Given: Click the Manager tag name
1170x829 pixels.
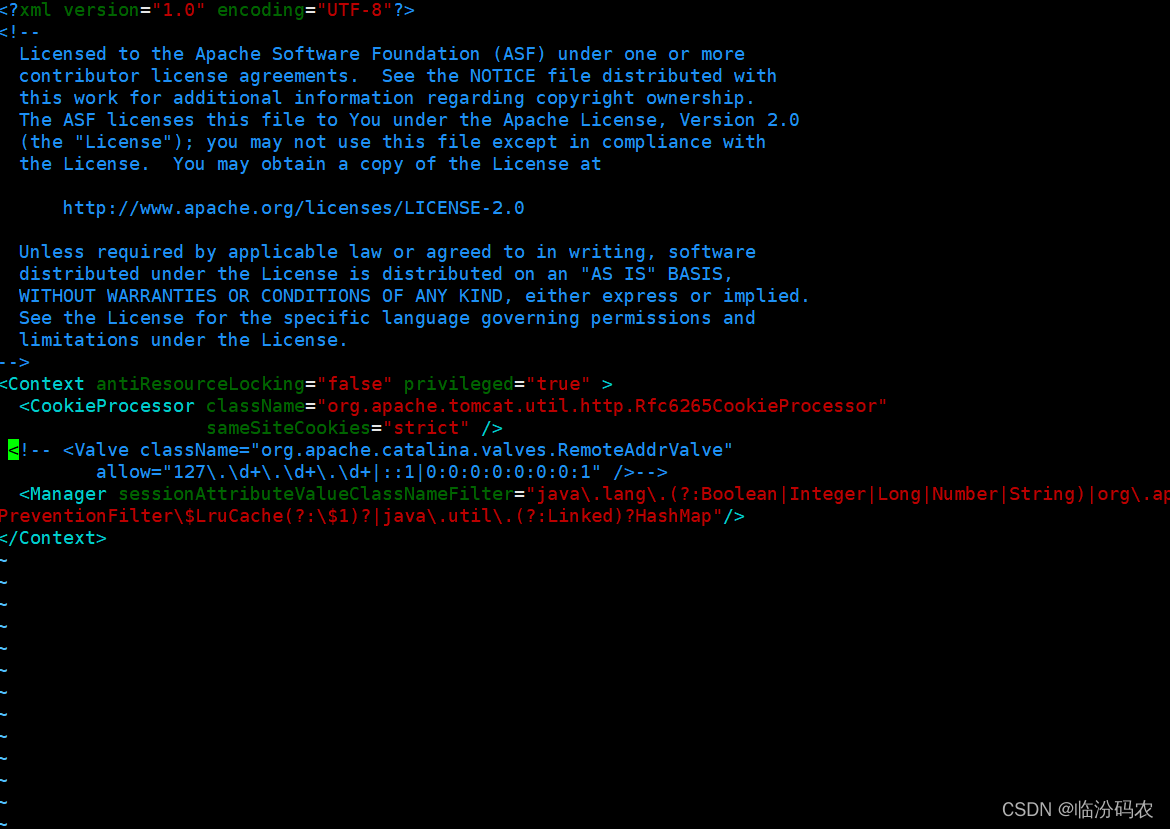Looking at the screenshot, I should (x=68, y=494).
